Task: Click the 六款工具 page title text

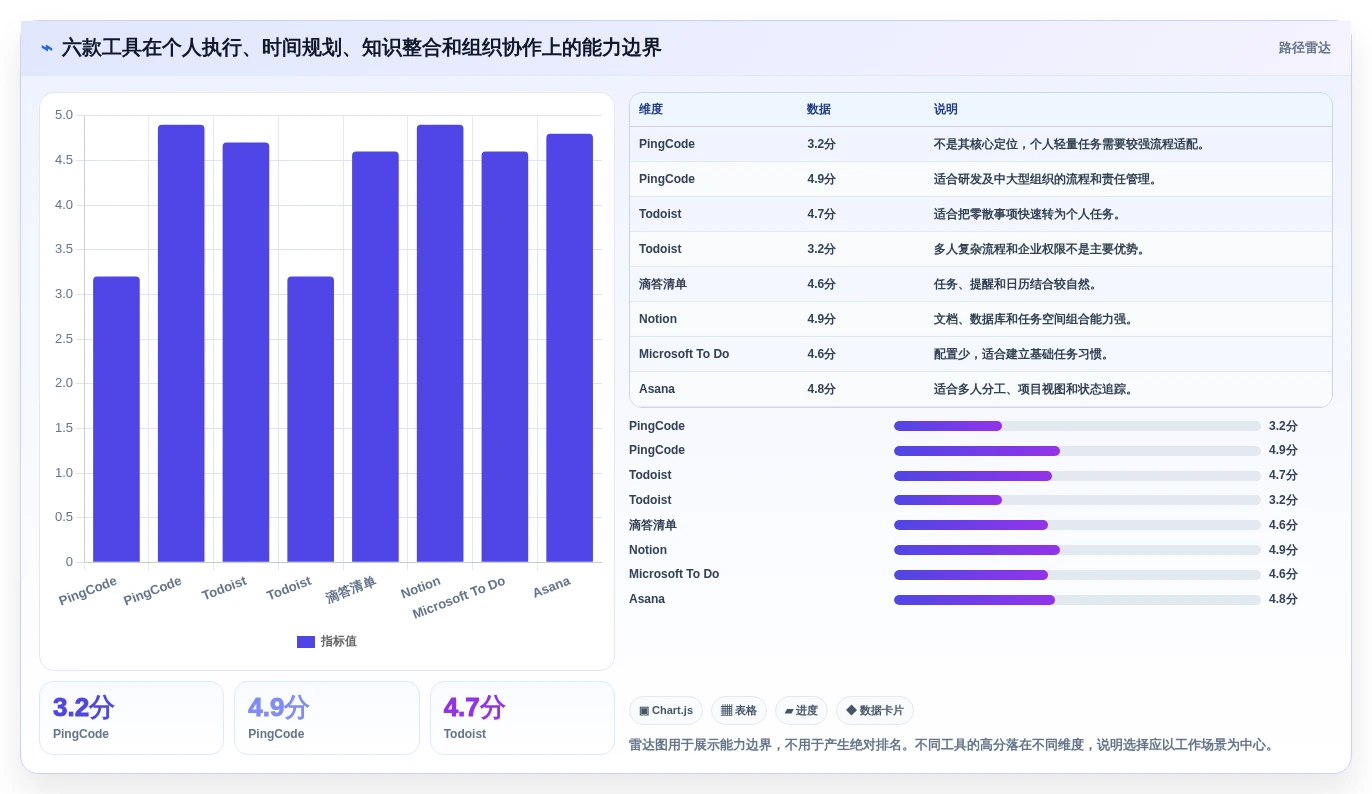Action: [x=361, y=48]
